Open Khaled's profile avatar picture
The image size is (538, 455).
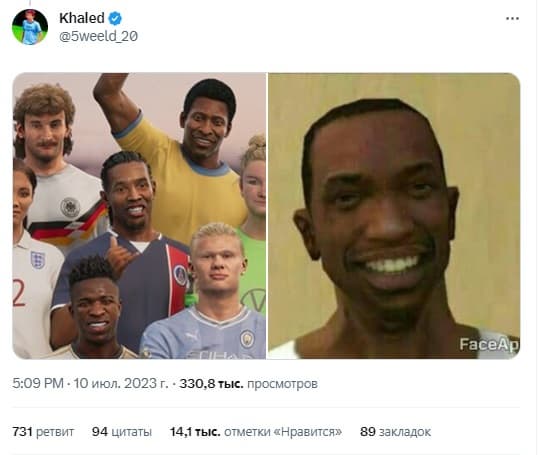click(x=30, y=27)
